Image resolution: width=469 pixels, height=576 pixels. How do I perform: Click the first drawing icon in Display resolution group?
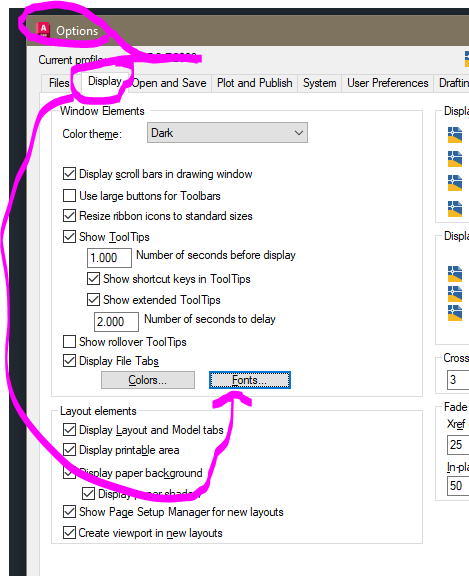[455, 135]
